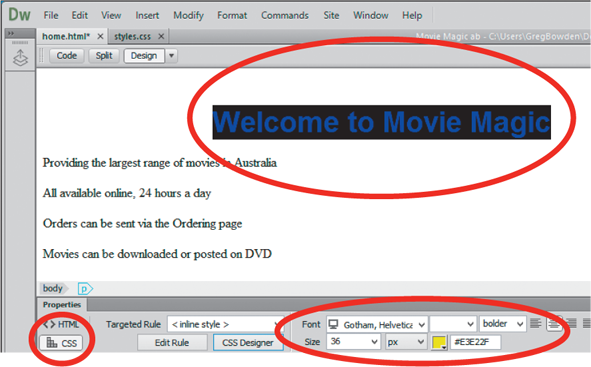This screenshot has width=591, height=367.
Task: Click the file management upload icon
Action: pos(20,58)
